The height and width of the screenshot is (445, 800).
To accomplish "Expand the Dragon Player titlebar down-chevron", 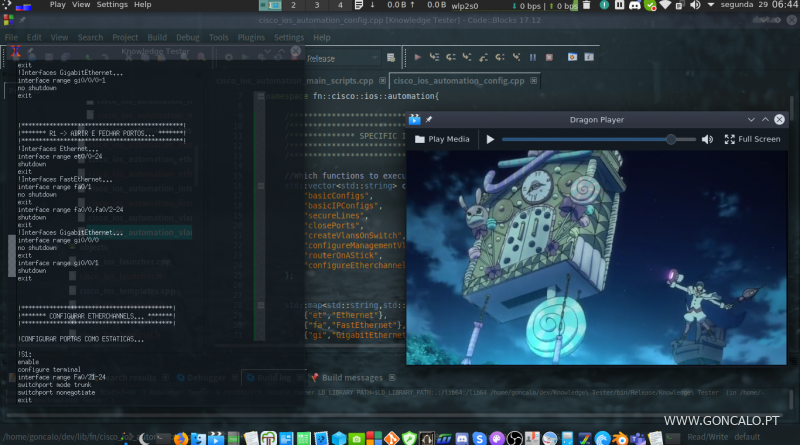I will tap(752, 119).
